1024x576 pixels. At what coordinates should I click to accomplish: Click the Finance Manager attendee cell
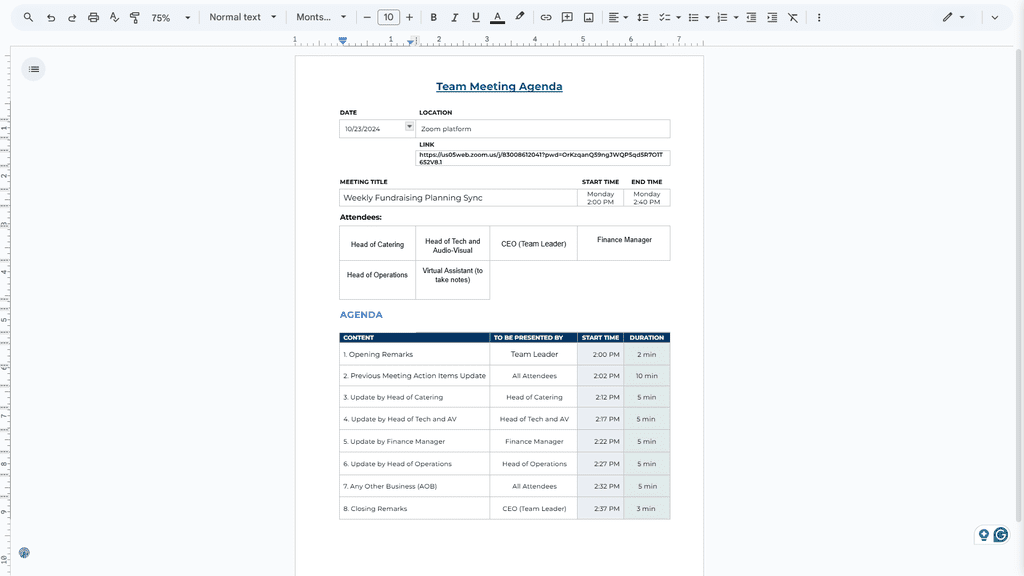pyautogui.click(x=624, y=243)
